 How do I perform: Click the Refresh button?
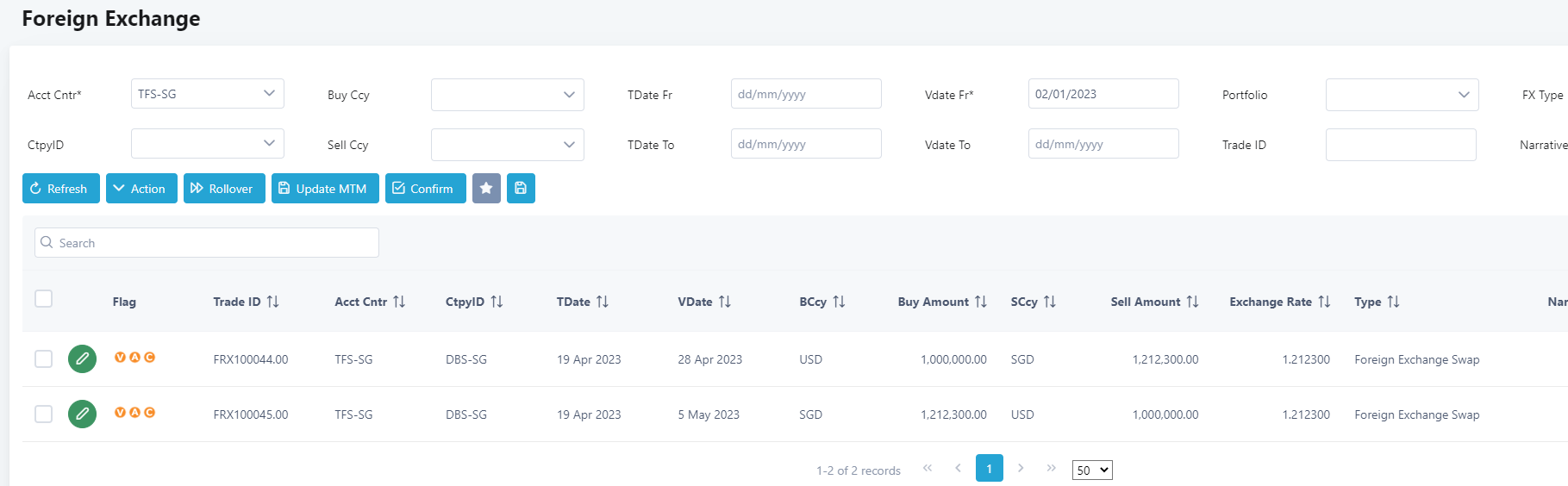coord(60,188)
